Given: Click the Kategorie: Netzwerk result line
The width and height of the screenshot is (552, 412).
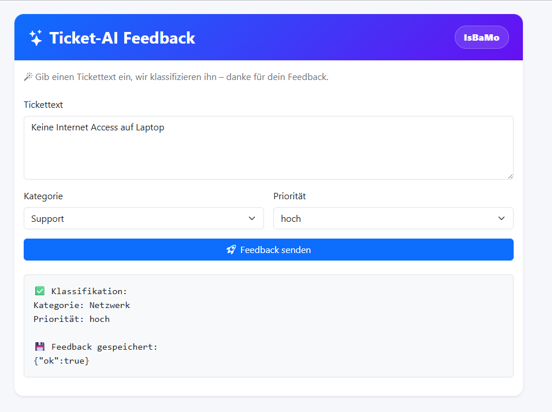Looking at the screenshot, I should click(82, 305).
